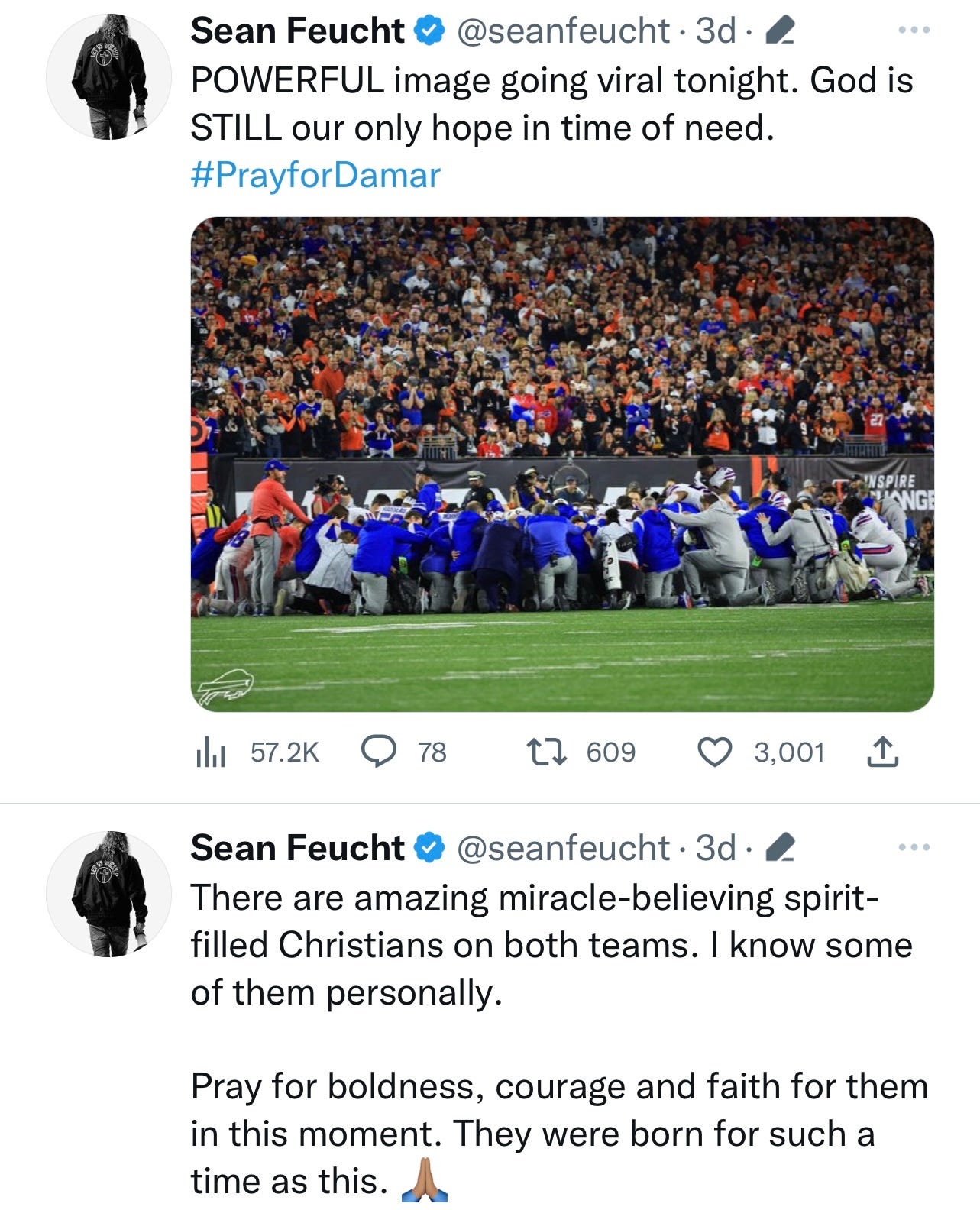Share the first tweet via share icon
This screenshot has width=980, height=1210.
pos(882,752)
